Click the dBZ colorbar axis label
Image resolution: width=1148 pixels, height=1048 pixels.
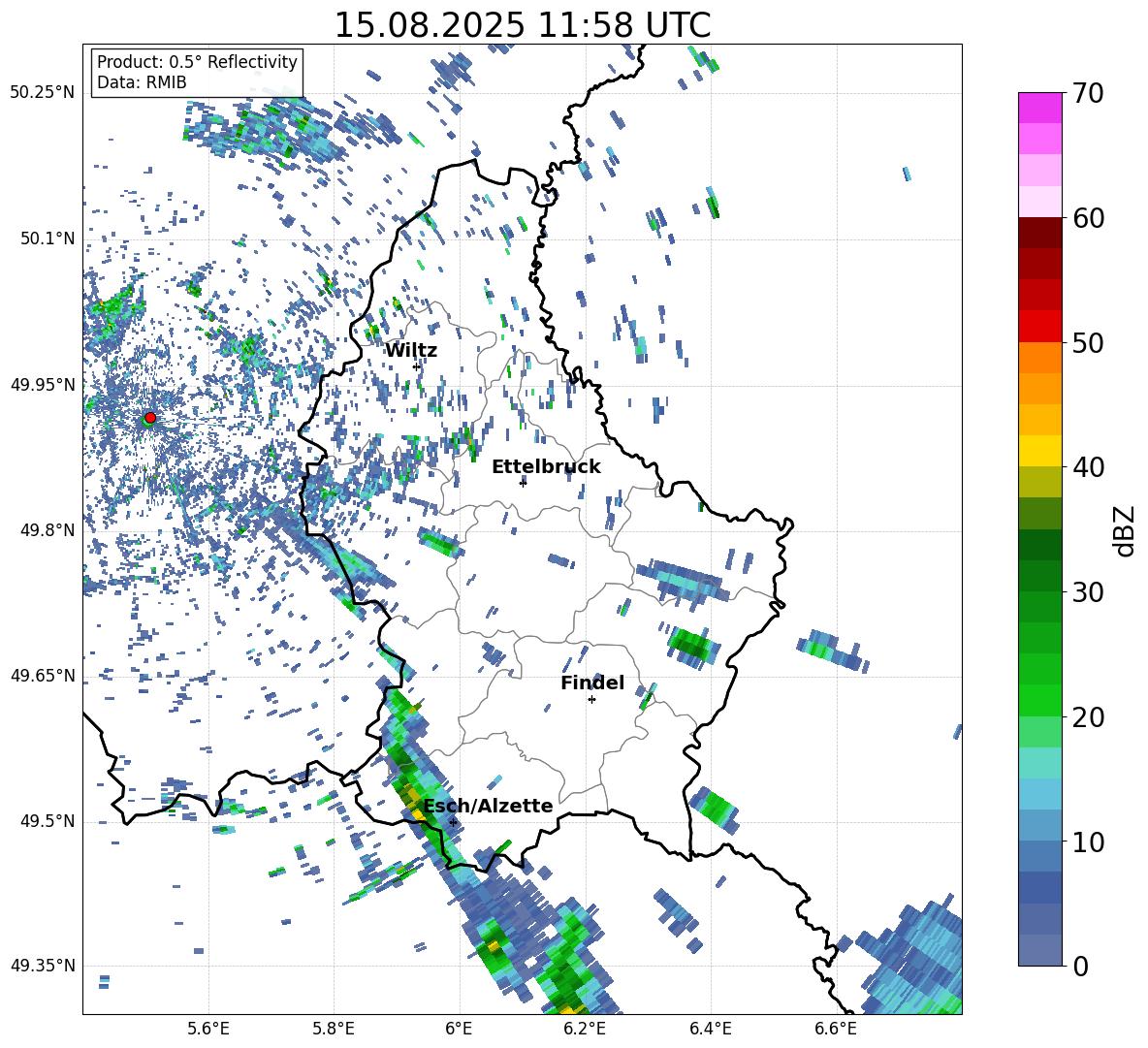pos(1125,530)
